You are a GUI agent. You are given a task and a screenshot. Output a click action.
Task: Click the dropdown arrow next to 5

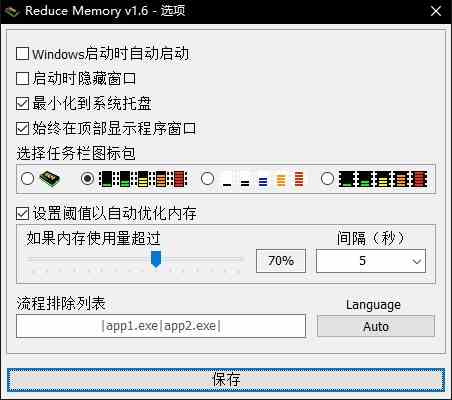click(x=417, y=261)
